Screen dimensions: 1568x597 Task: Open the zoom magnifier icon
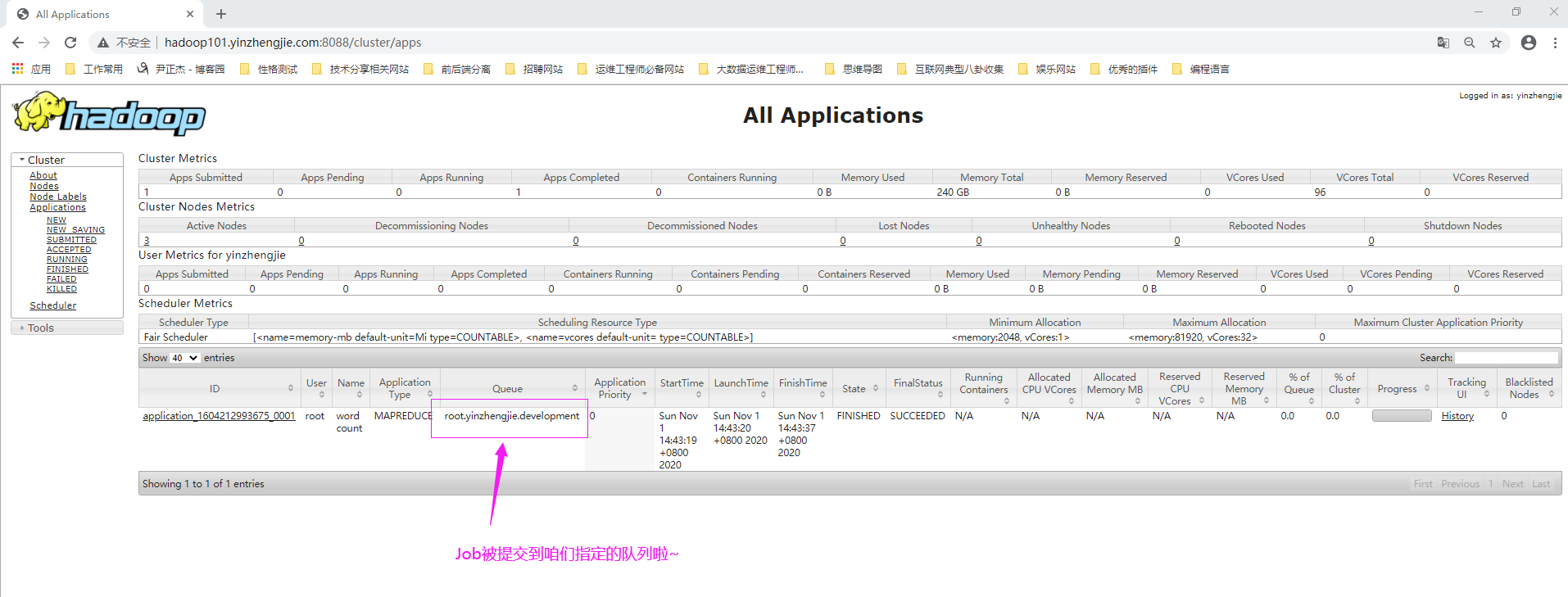tap(1470, 43)
